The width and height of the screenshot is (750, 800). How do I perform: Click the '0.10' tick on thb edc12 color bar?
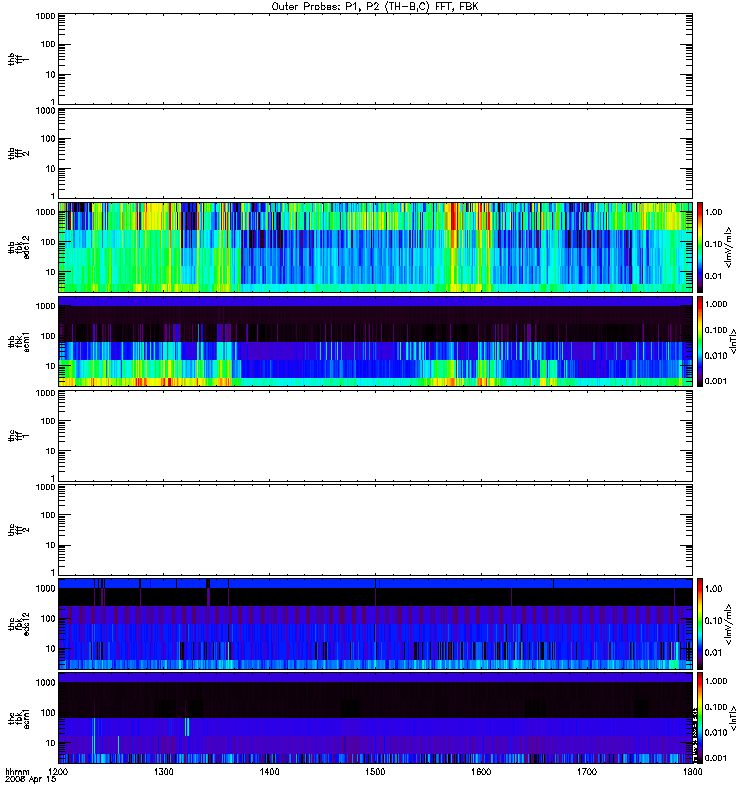click(x=714, y=244)
